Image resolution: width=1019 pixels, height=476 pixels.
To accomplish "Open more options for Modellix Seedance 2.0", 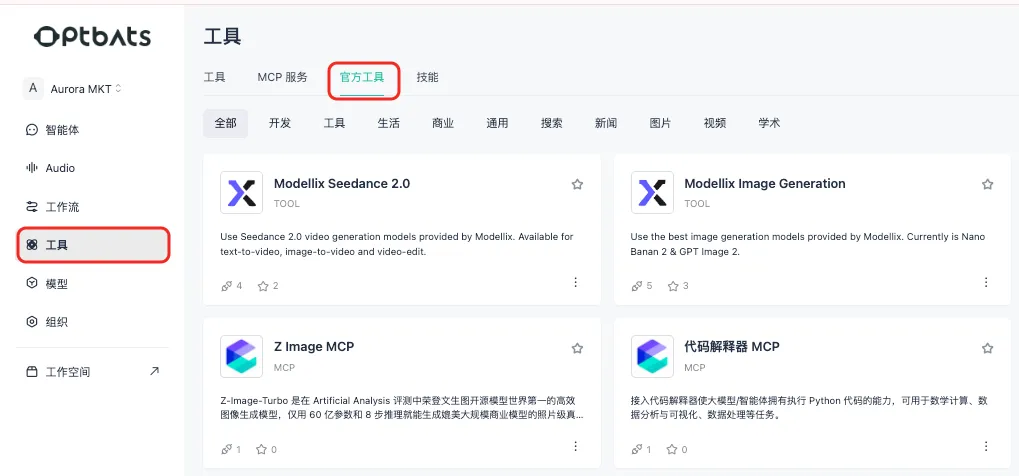I will pos(575,282).
